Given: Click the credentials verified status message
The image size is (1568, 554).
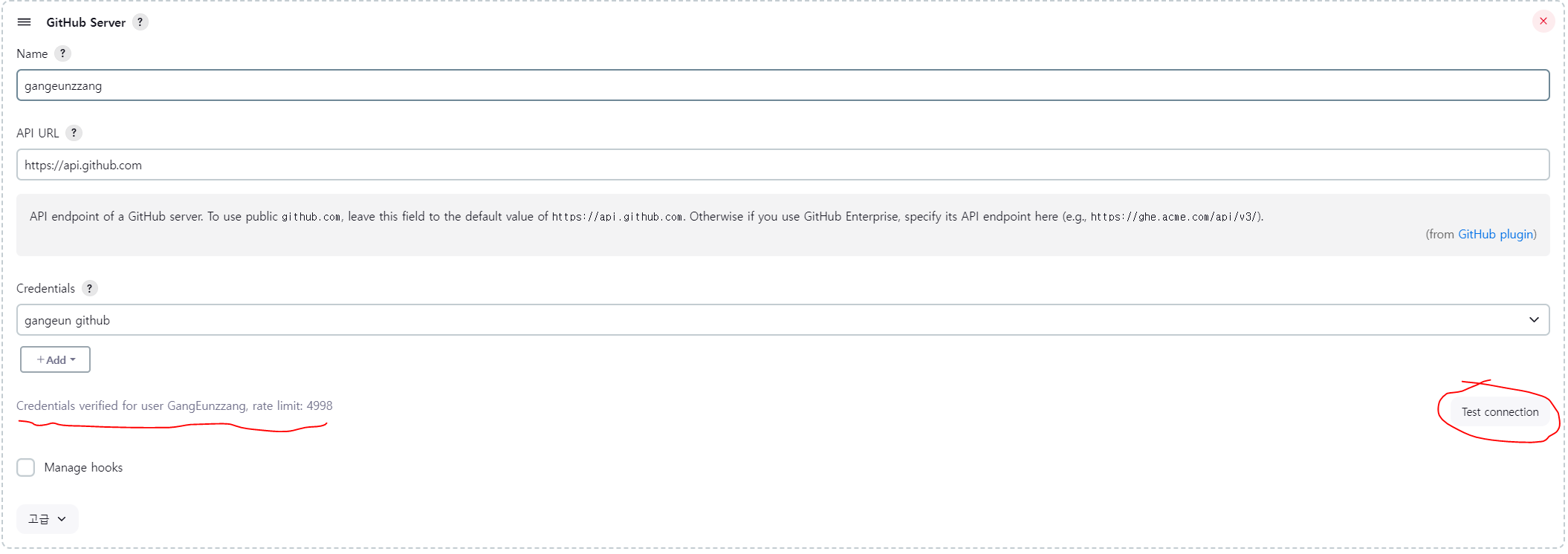Looking at the screenshot, I should 175,405.
